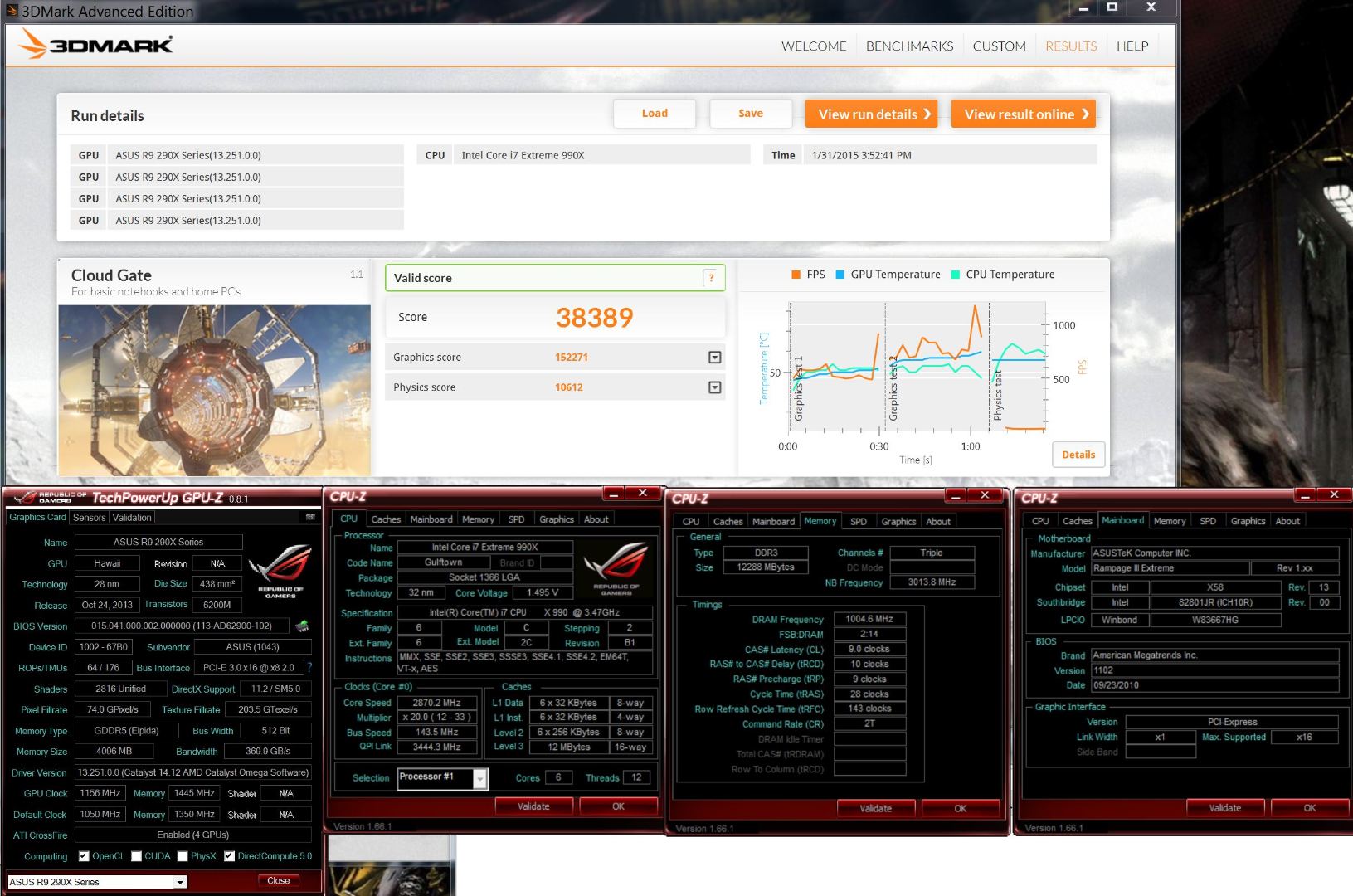This screenshot has height=896, width=1353.
Task: Click the GPU-Z screenshot camera icon
Action: tap(310, 517)
